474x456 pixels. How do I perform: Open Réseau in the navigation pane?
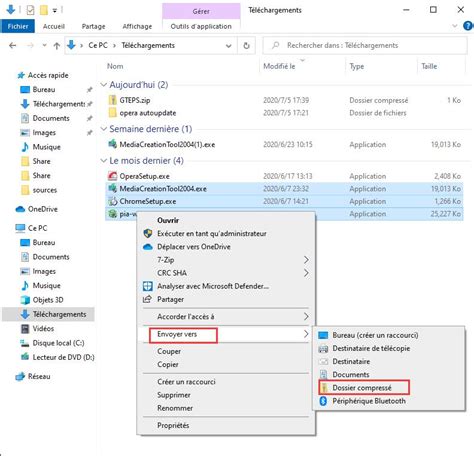(39, 376)
